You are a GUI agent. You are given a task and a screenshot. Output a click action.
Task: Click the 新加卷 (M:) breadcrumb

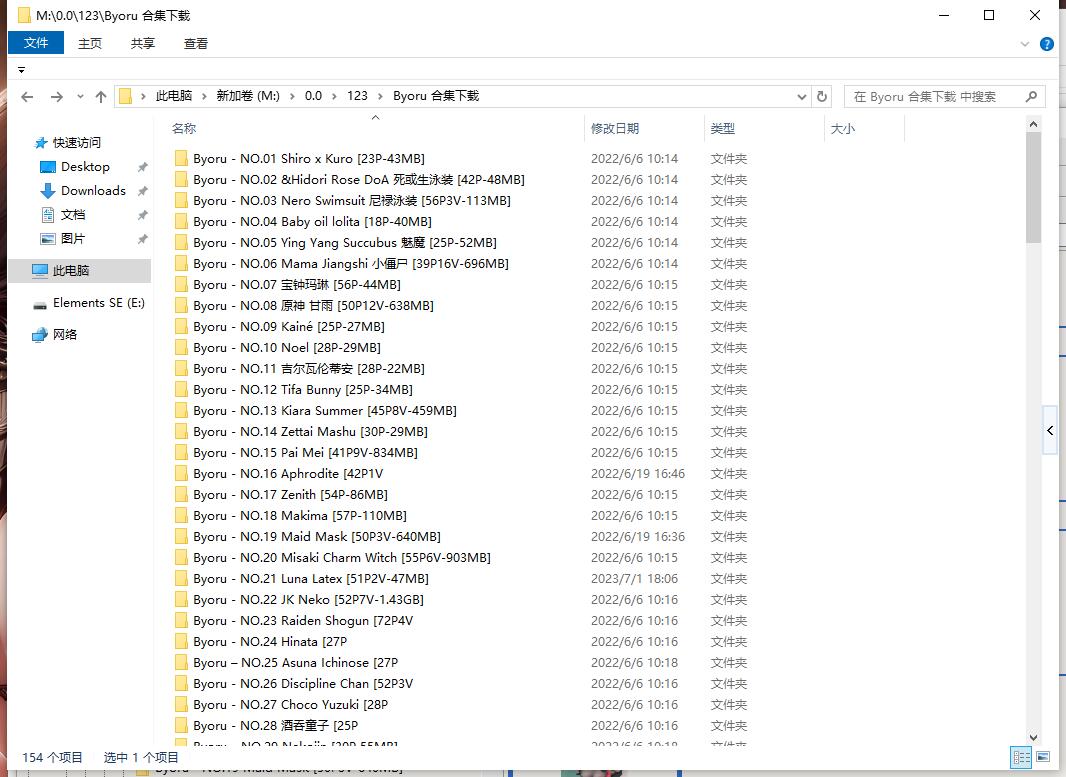tap(248, 96)
